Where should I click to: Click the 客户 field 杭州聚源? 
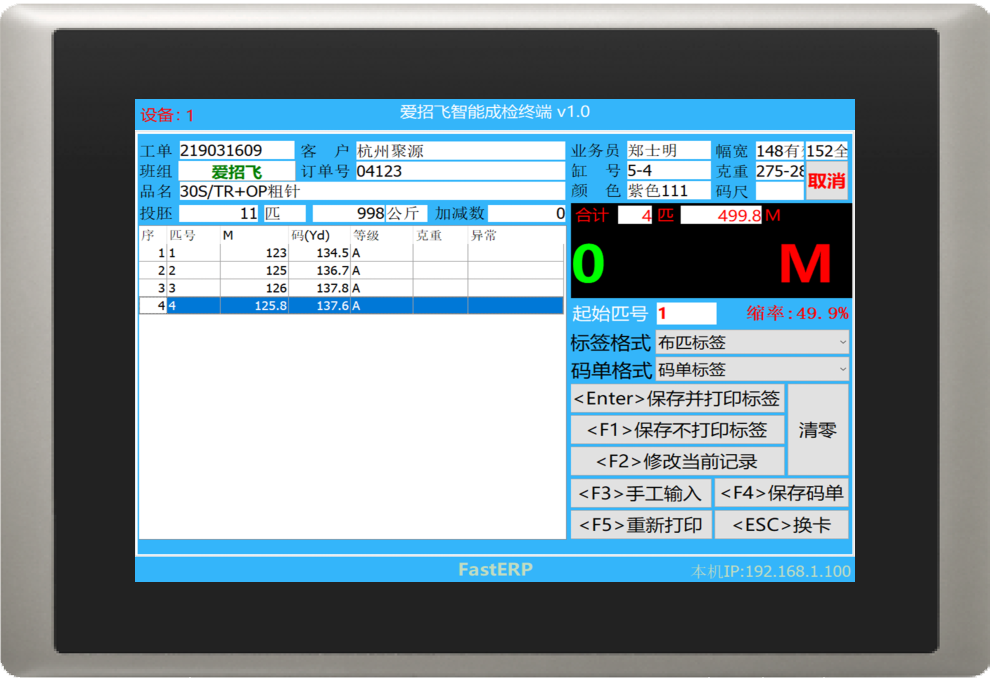tap(460, 150)
